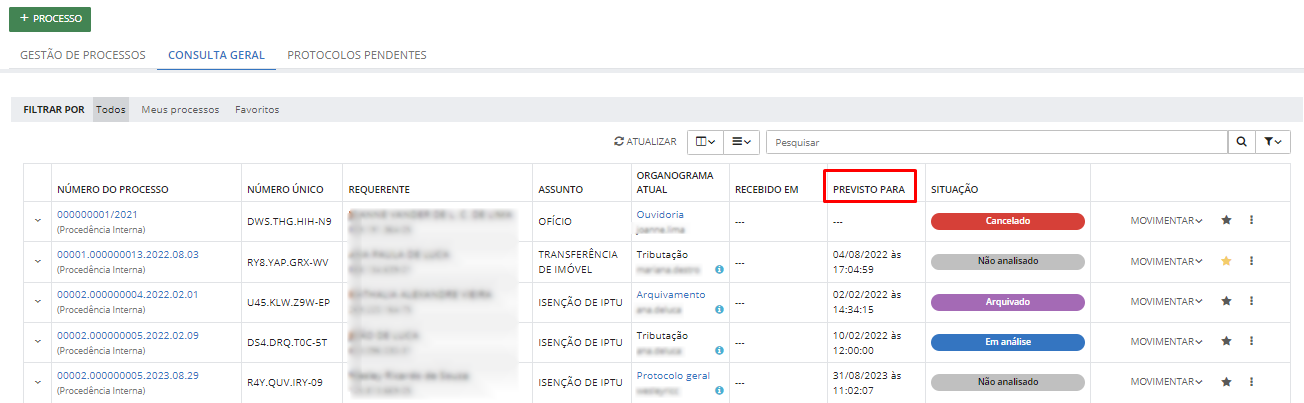Image resolution: width=1304 pixels, height=403 pixels.
Task: Open the PROTOCOLOS PENDENTES tab
Action: [x=357, y=55]
